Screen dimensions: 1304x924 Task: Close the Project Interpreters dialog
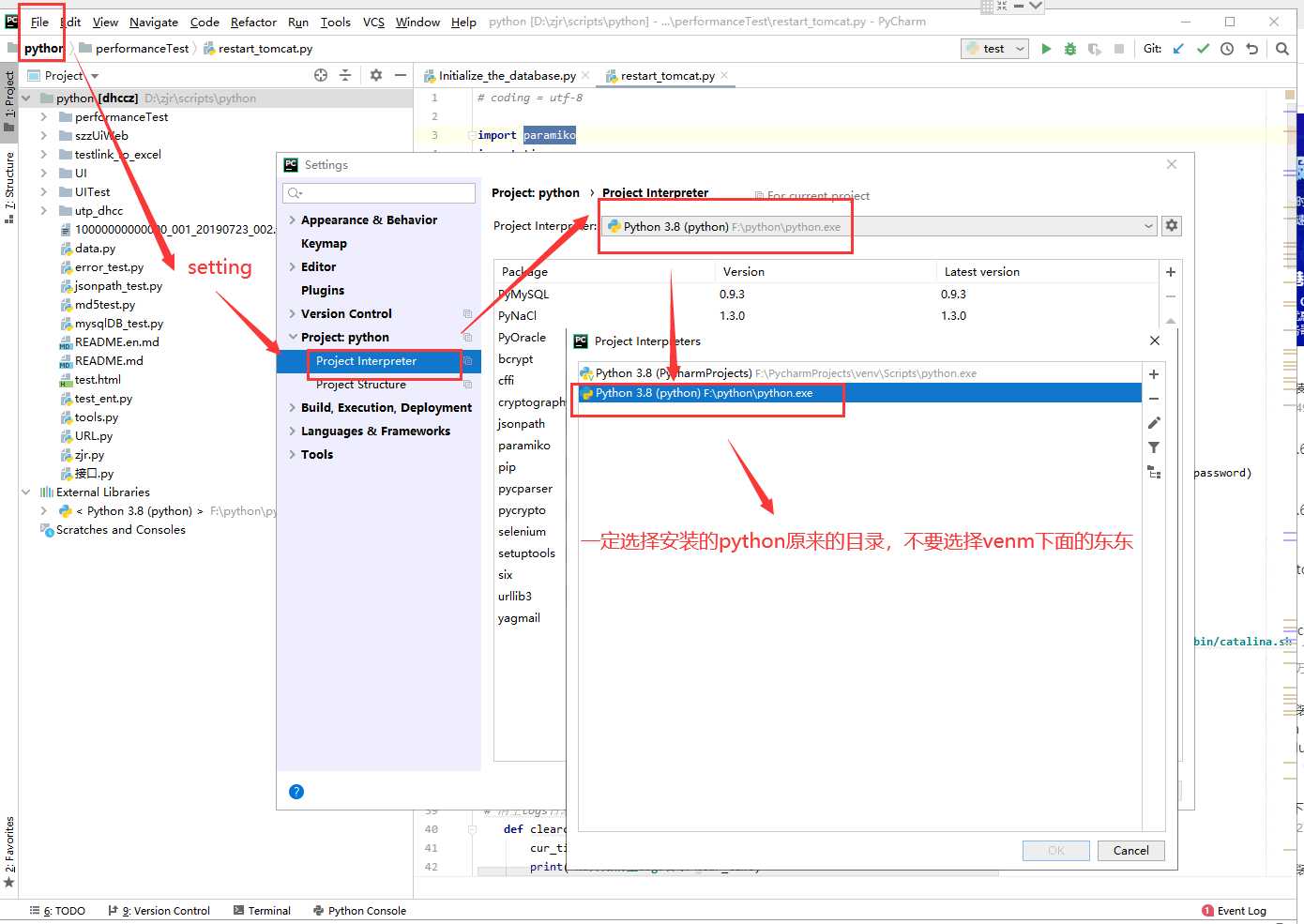click(x=1155, y=341)
